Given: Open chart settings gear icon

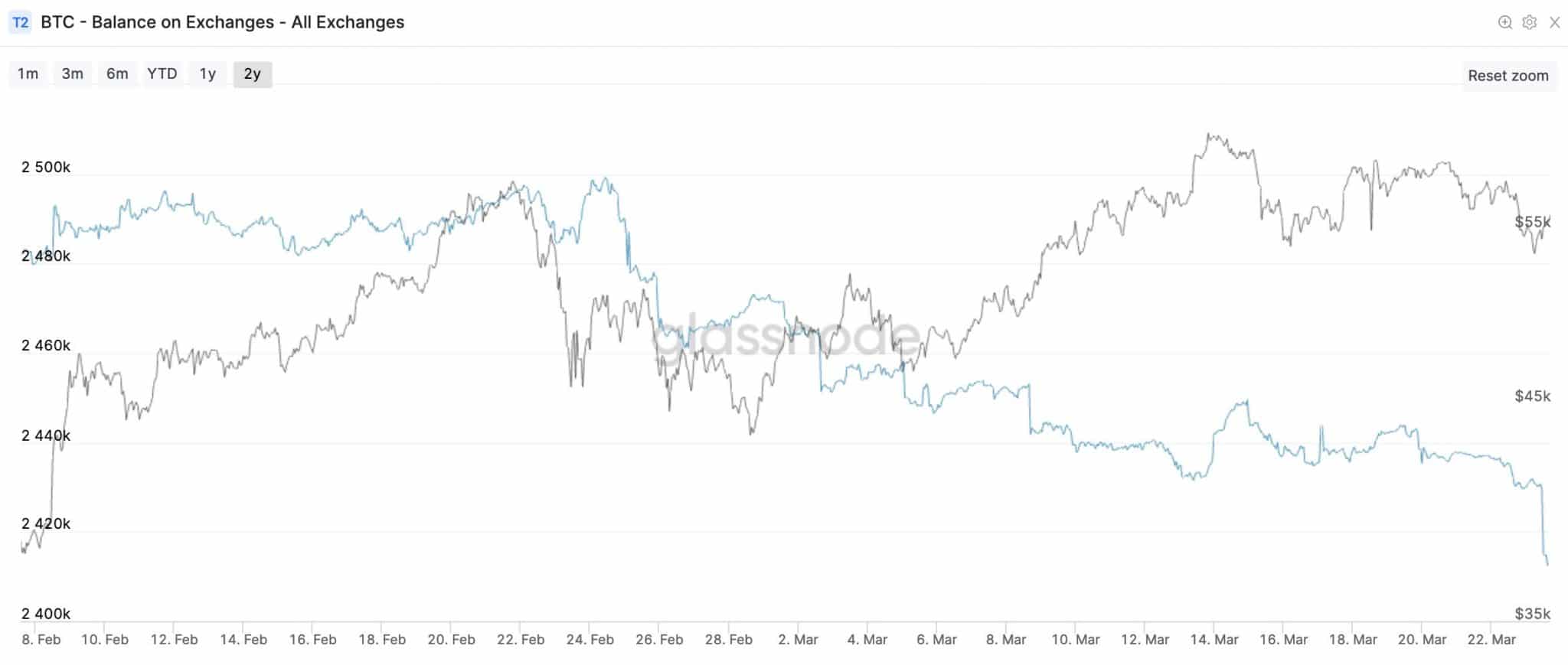Looking at the screenshot, I should [x=1529, y=22].
